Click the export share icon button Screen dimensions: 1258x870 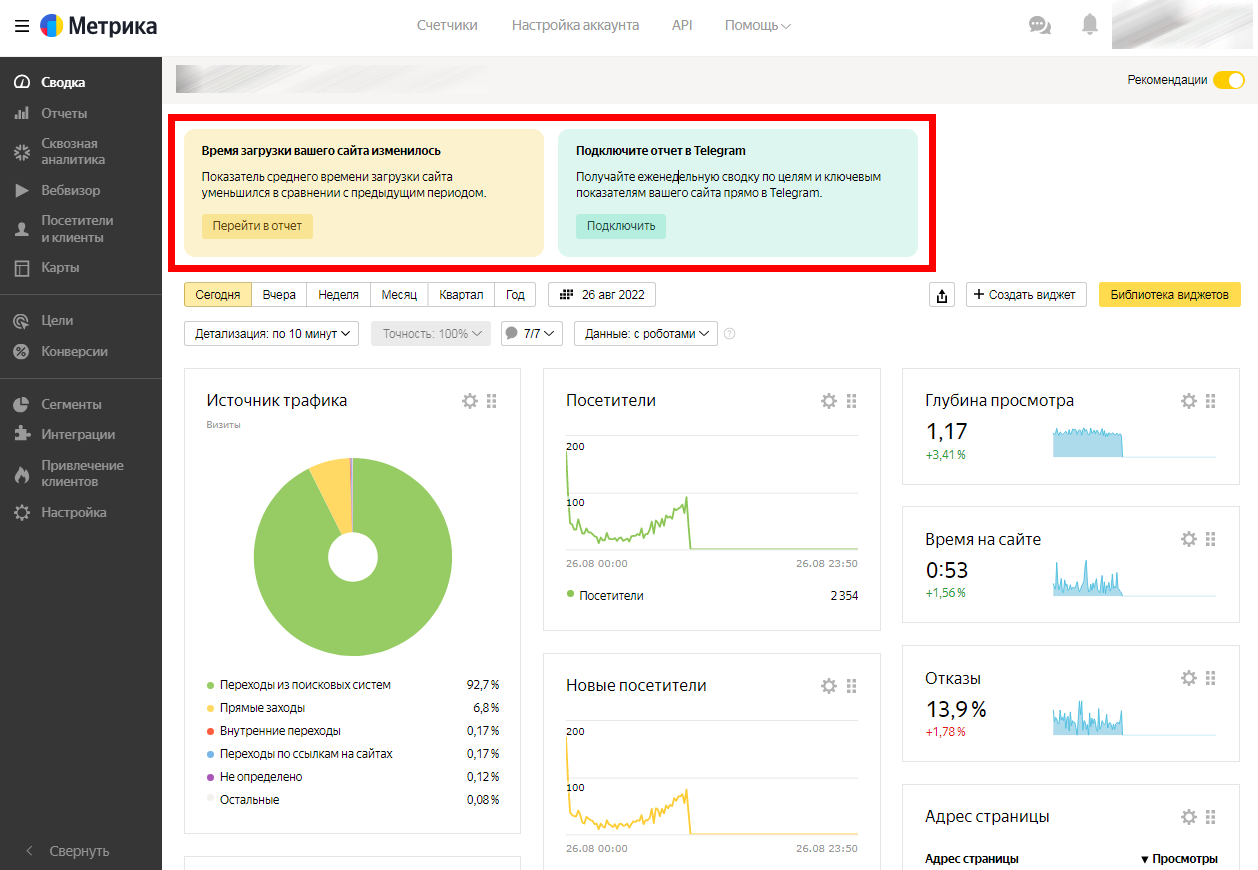pos(941,295)
